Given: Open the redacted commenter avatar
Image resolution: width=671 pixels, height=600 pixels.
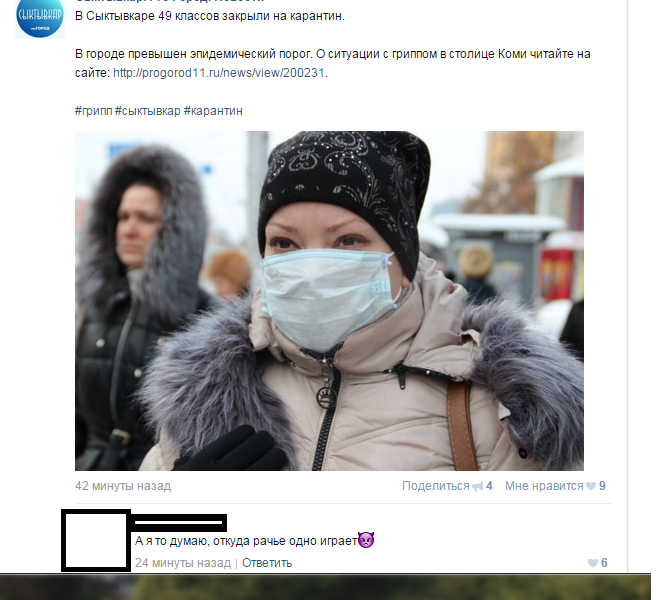Looking at the screenshot, I should click(96, 540).
